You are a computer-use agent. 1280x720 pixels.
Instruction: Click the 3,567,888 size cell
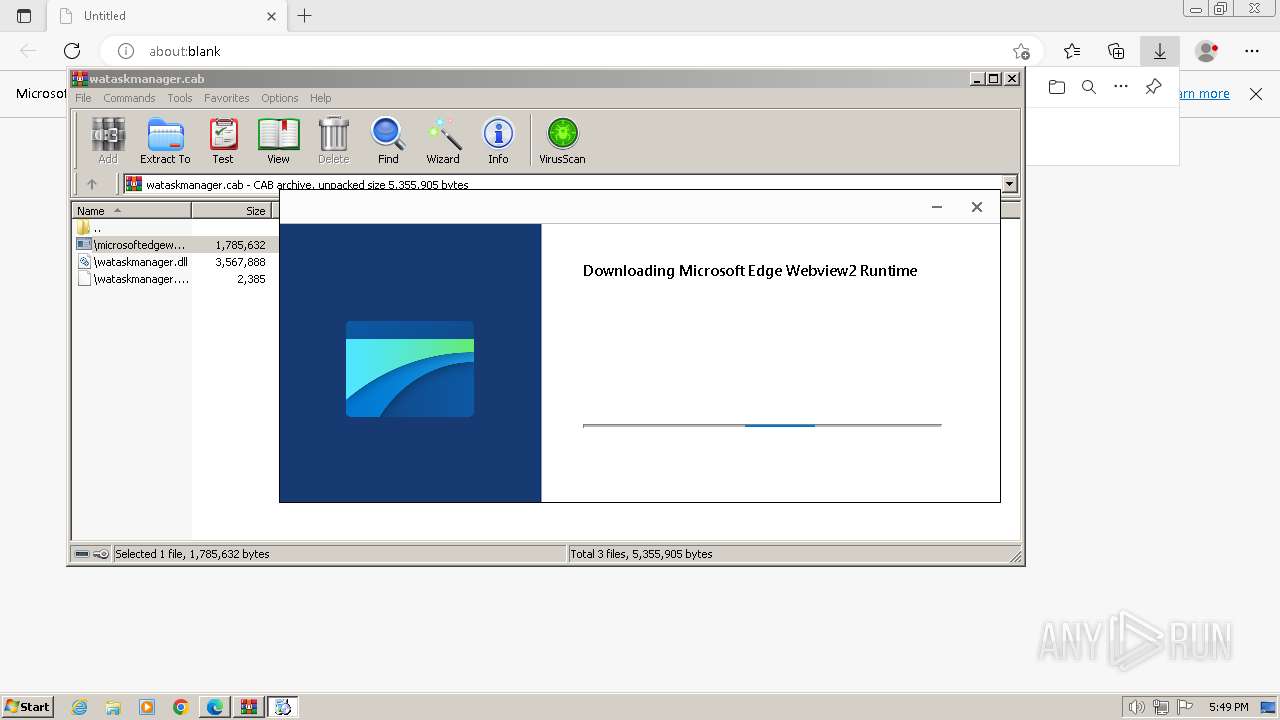click(x=240, y=262)
